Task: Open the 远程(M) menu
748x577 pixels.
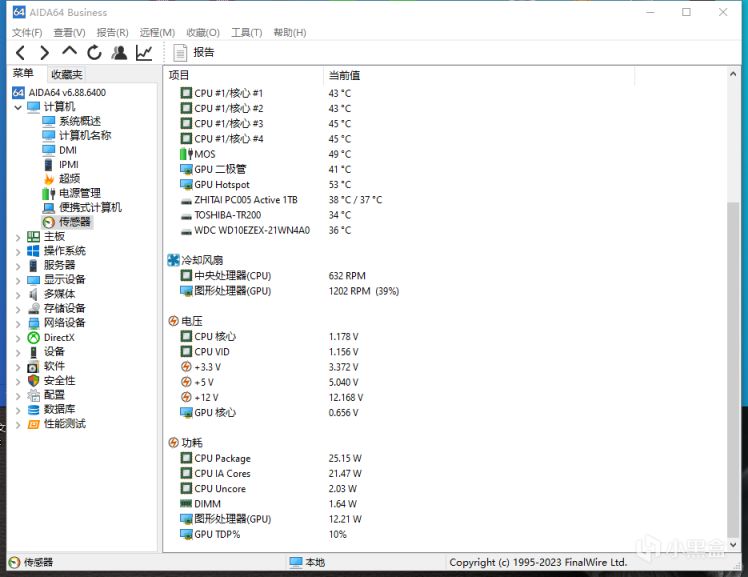Action: pos(157,32)
